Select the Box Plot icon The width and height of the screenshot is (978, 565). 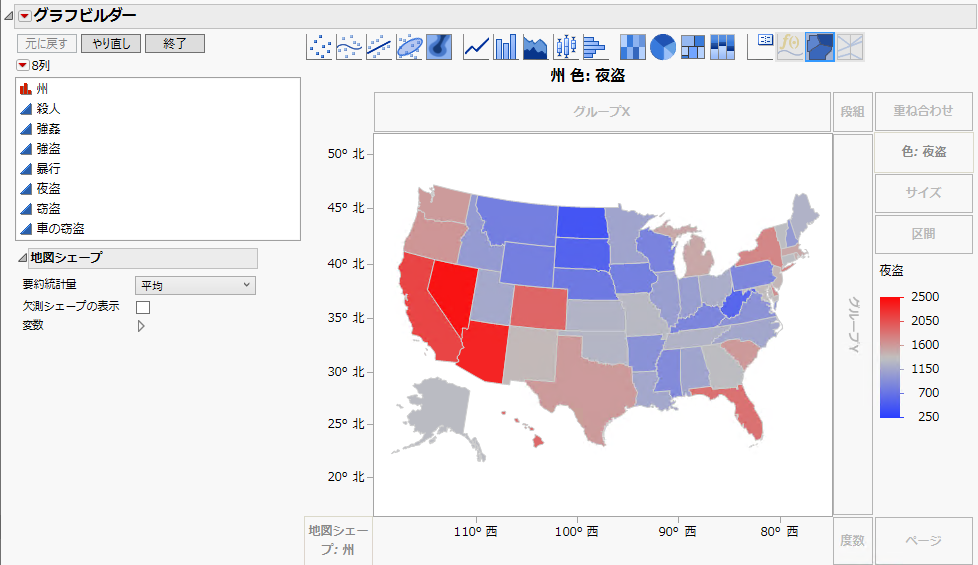pos(566,47)
